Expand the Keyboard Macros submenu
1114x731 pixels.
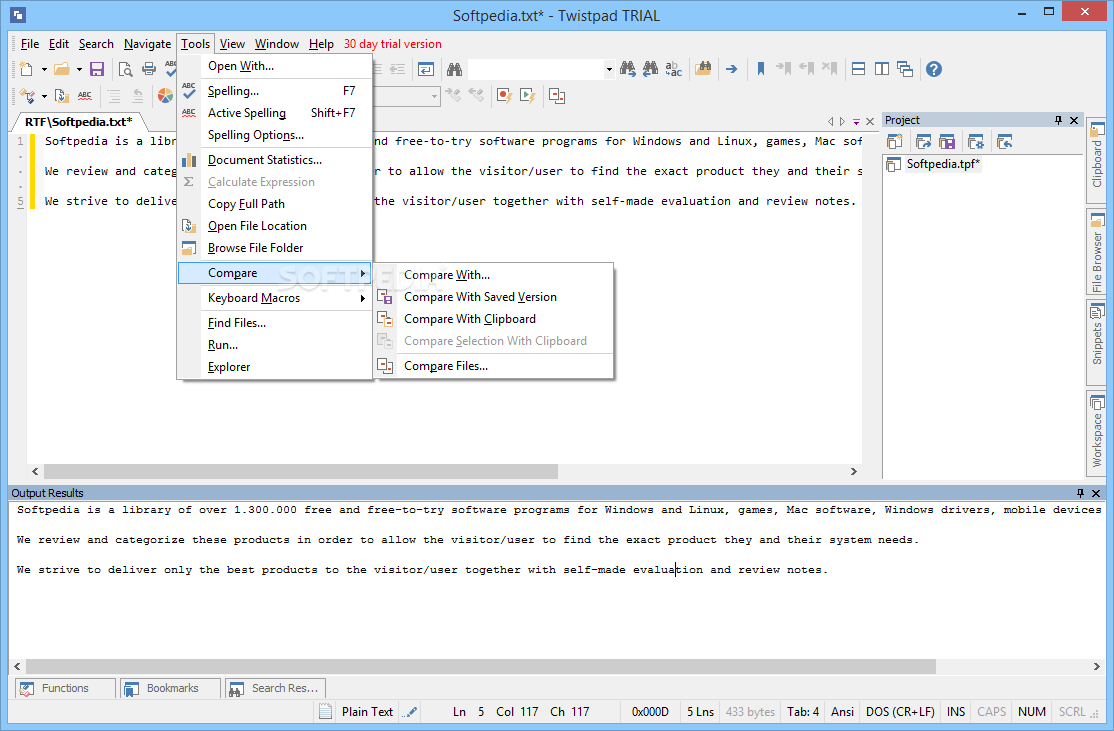pos(275,298)
